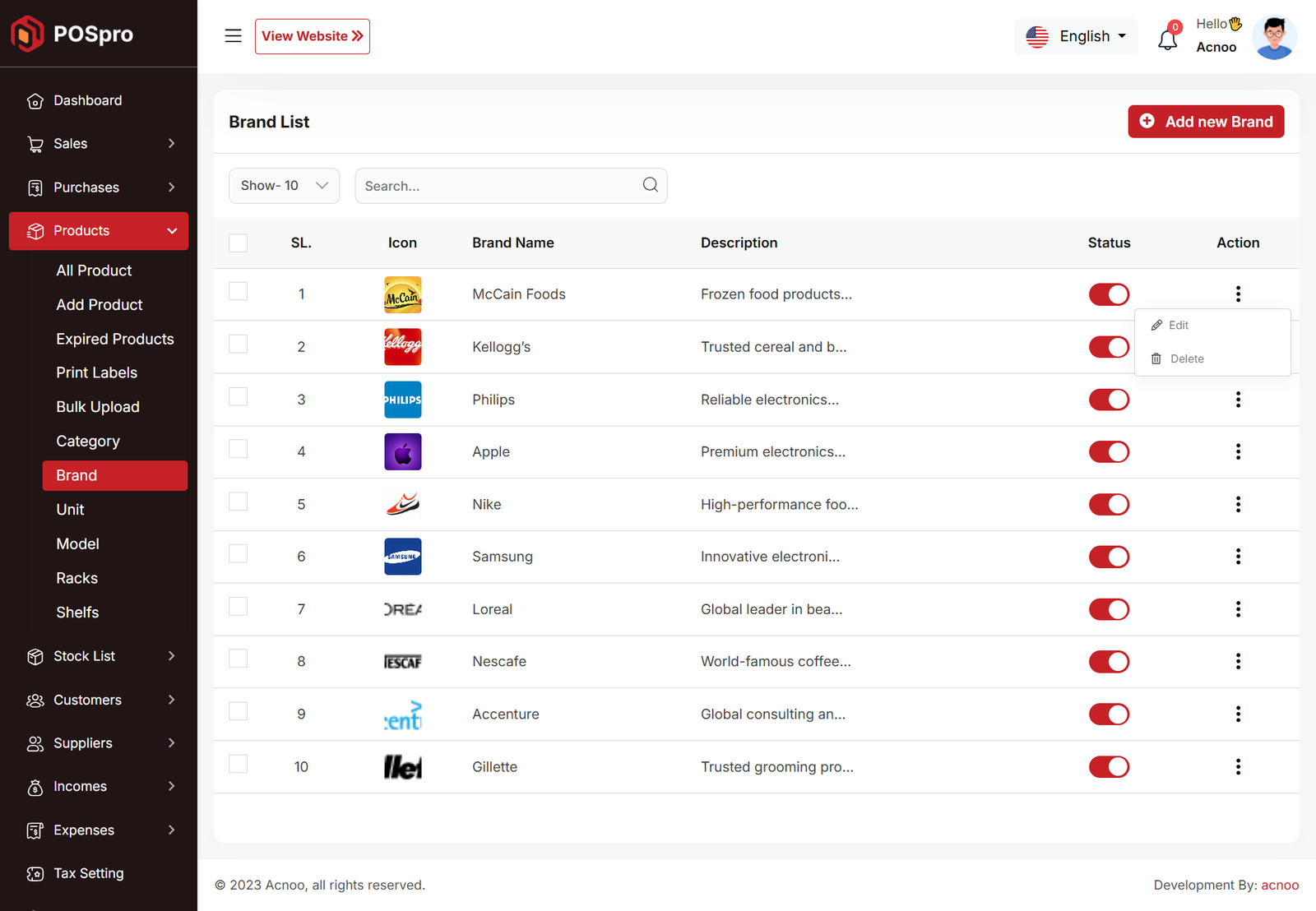The image size is (1316, 911).
Task: Toggle status switch for Samsung
Action: click(1108, 557)
